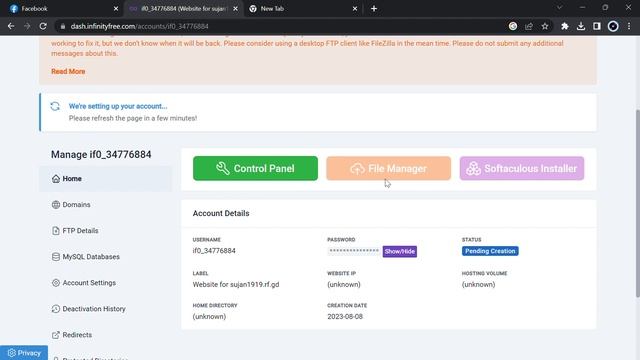The image size is (640, 360).
Task: Toggle password with Show/Hide button
Action: pos(400,251)
